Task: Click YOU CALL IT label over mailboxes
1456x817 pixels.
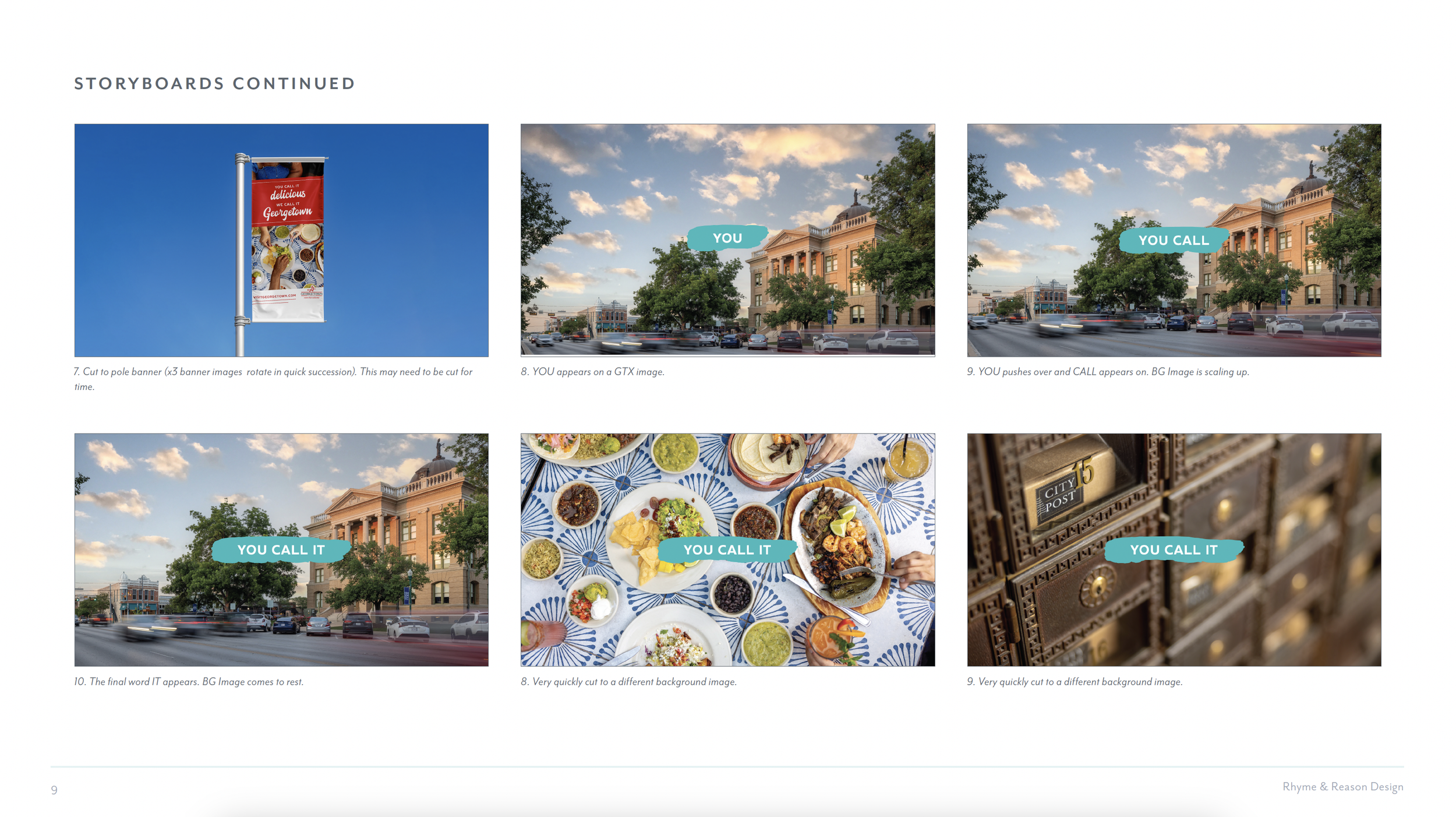Action: tap(1173, 550)
